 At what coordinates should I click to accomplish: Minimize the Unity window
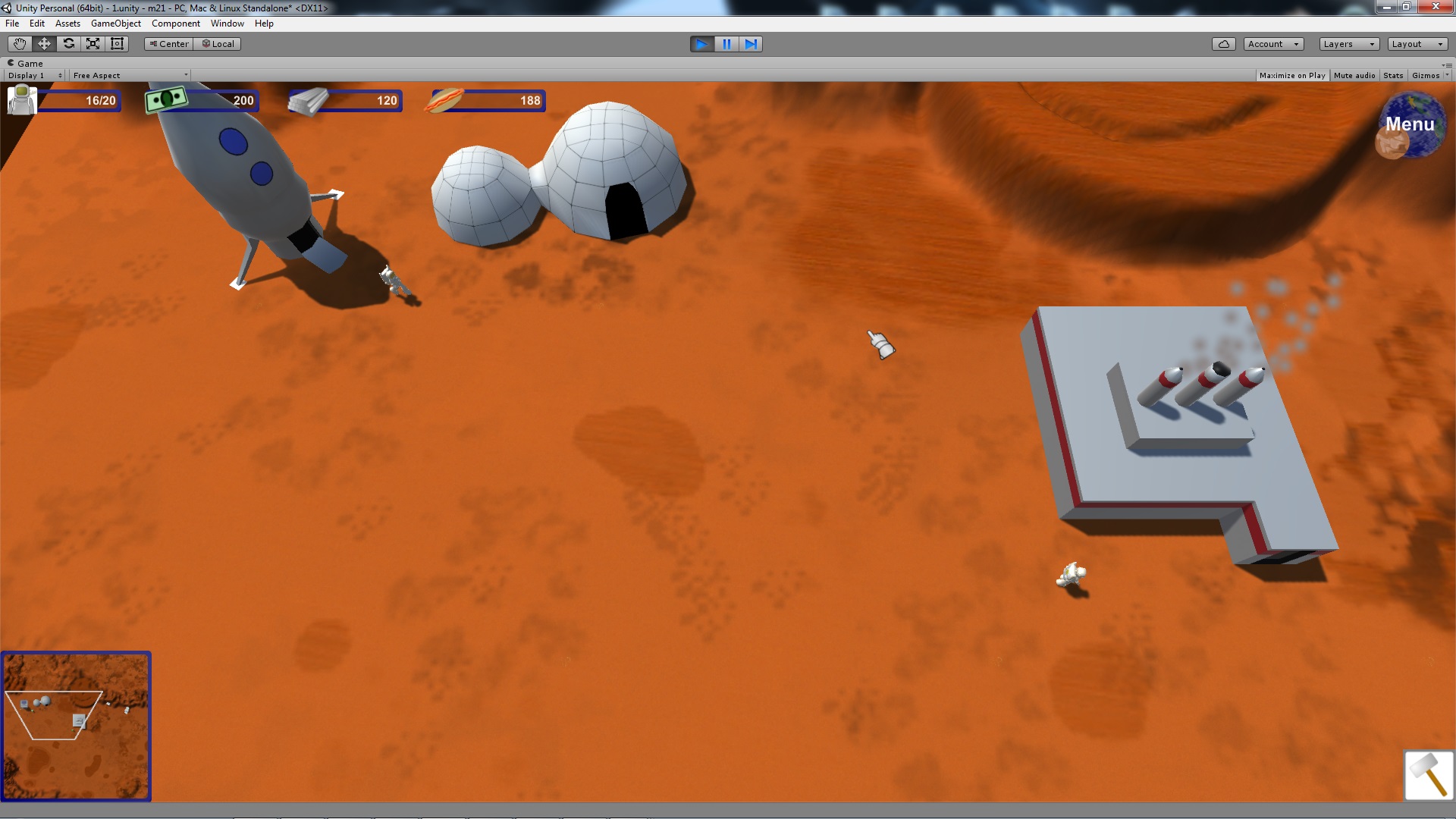tap(1386, 7)
